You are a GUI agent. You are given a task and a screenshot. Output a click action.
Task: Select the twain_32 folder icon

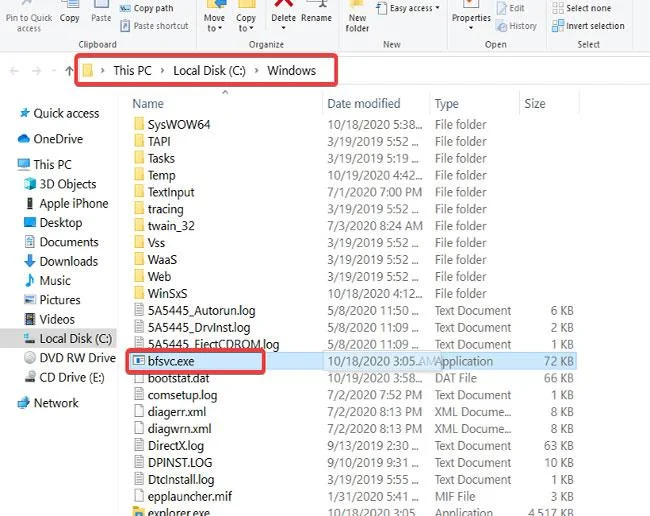(x=139, y=226)
